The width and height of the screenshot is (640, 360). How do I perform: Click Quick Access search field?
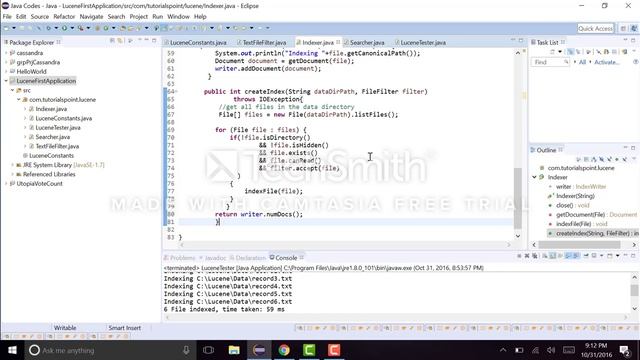[x=596, y=28]
